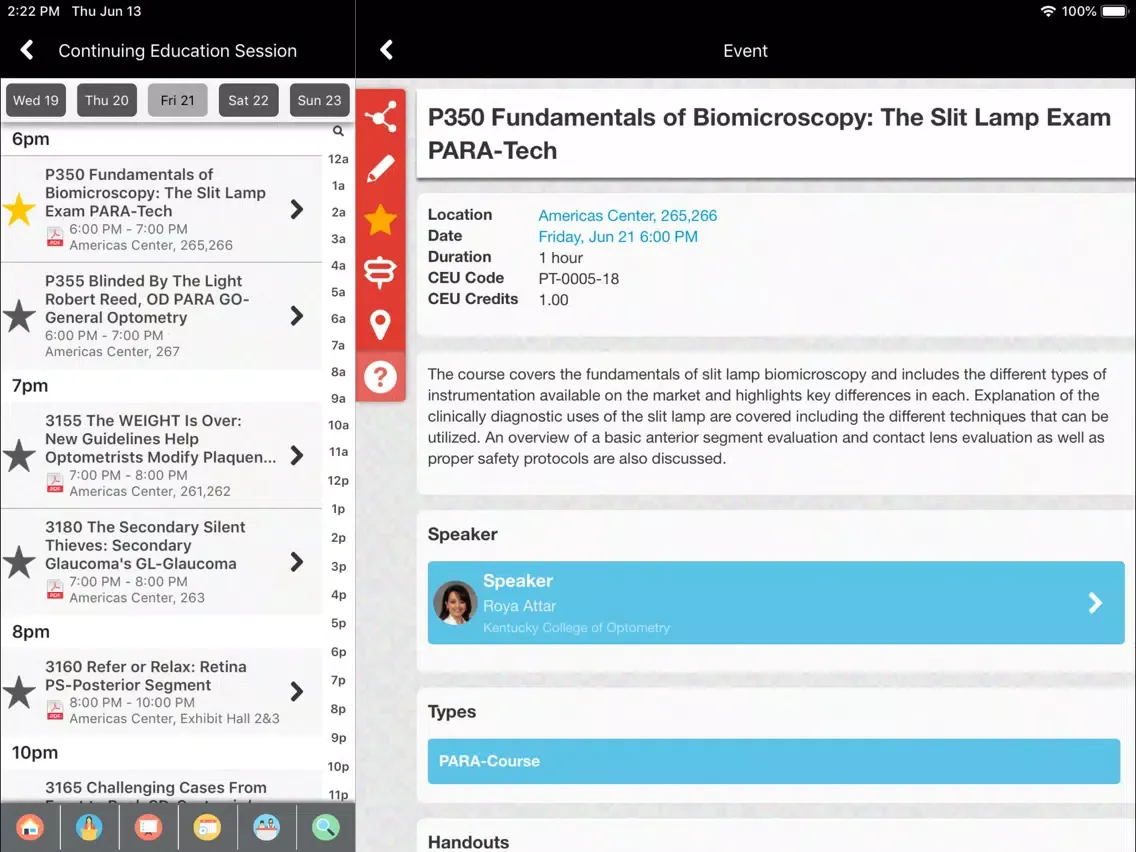The height and width of the screenshot is (852, 1136).
Task: Star the 3160 Refer or Relax session
Action: 20,692
